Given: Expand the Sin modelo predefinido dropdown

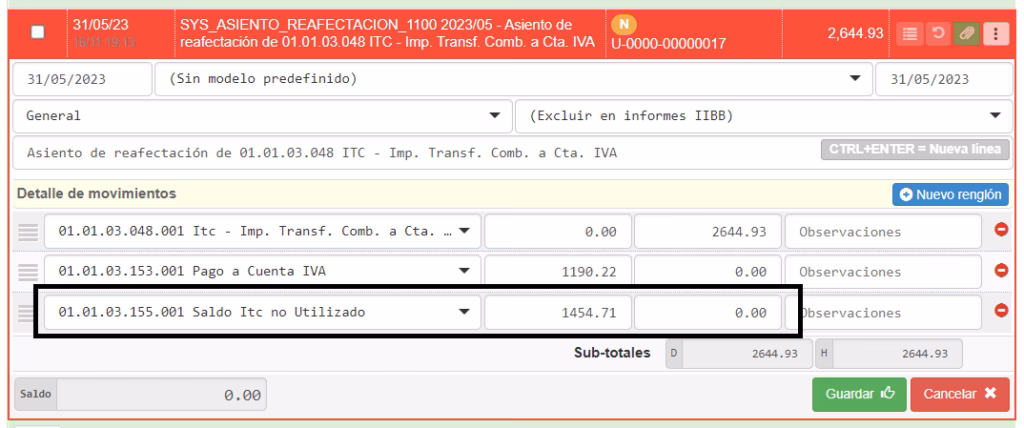Looking at the screenshot, I should pos(854,78).
